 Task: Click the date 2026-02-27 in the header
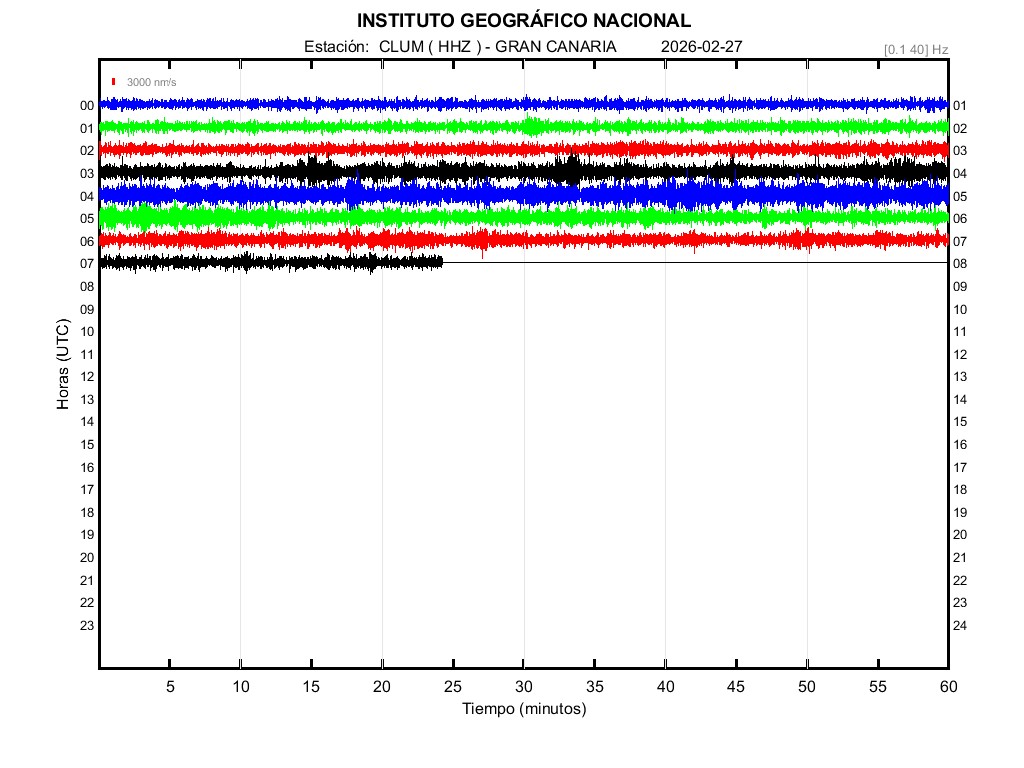[701, 47]
